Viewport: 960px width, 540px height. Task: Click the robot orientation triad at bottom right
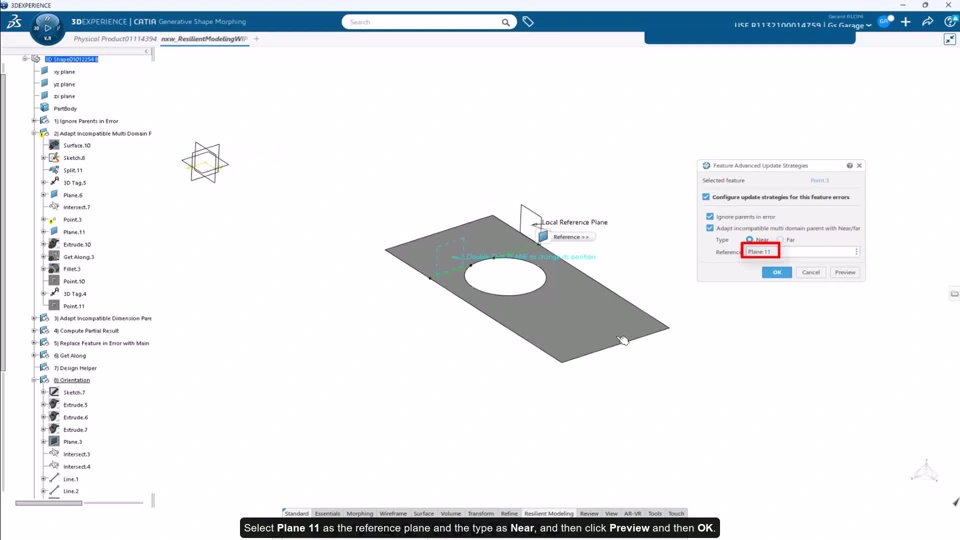pos(924,471)
